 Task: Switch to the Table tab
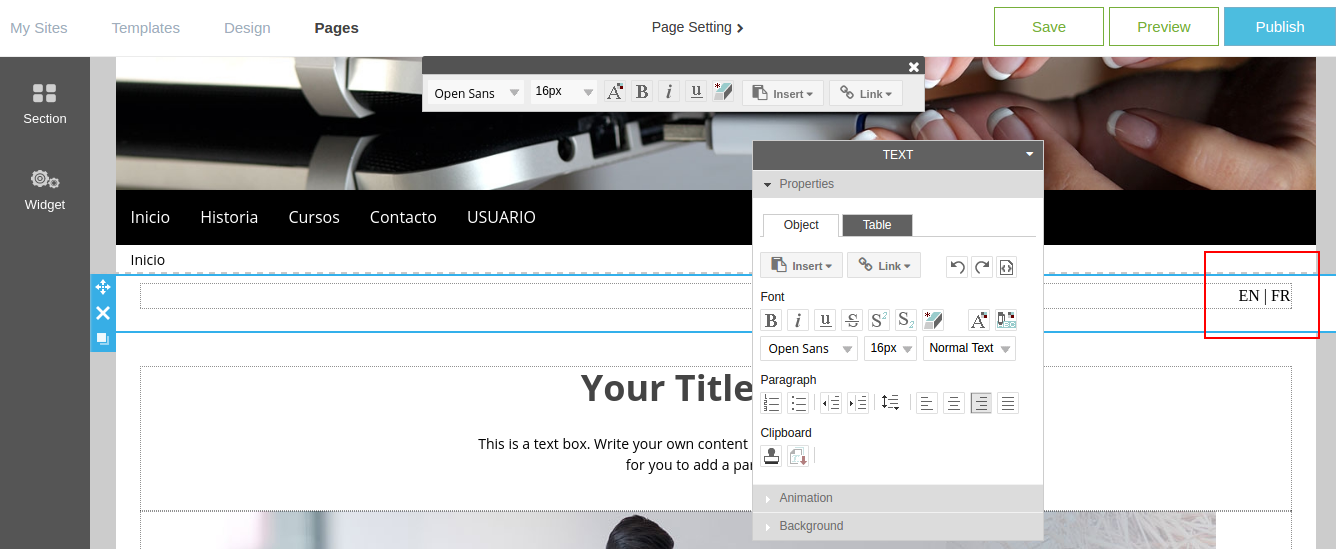(877, 225)
